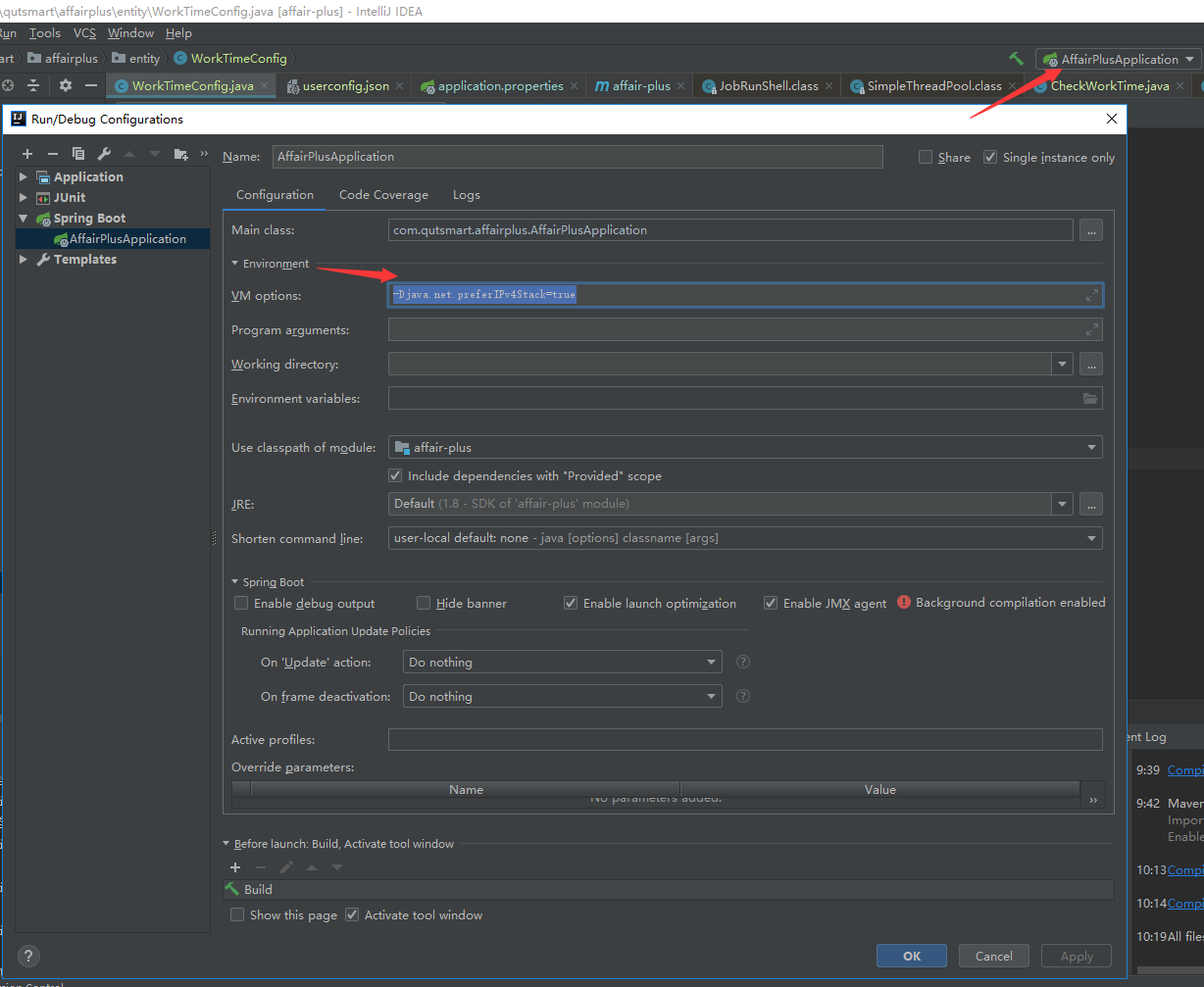Click the build hammer icon in main toolbar
This screenshot has width=1204, height=987.
pyautogui.click(x=1016, y=59)
